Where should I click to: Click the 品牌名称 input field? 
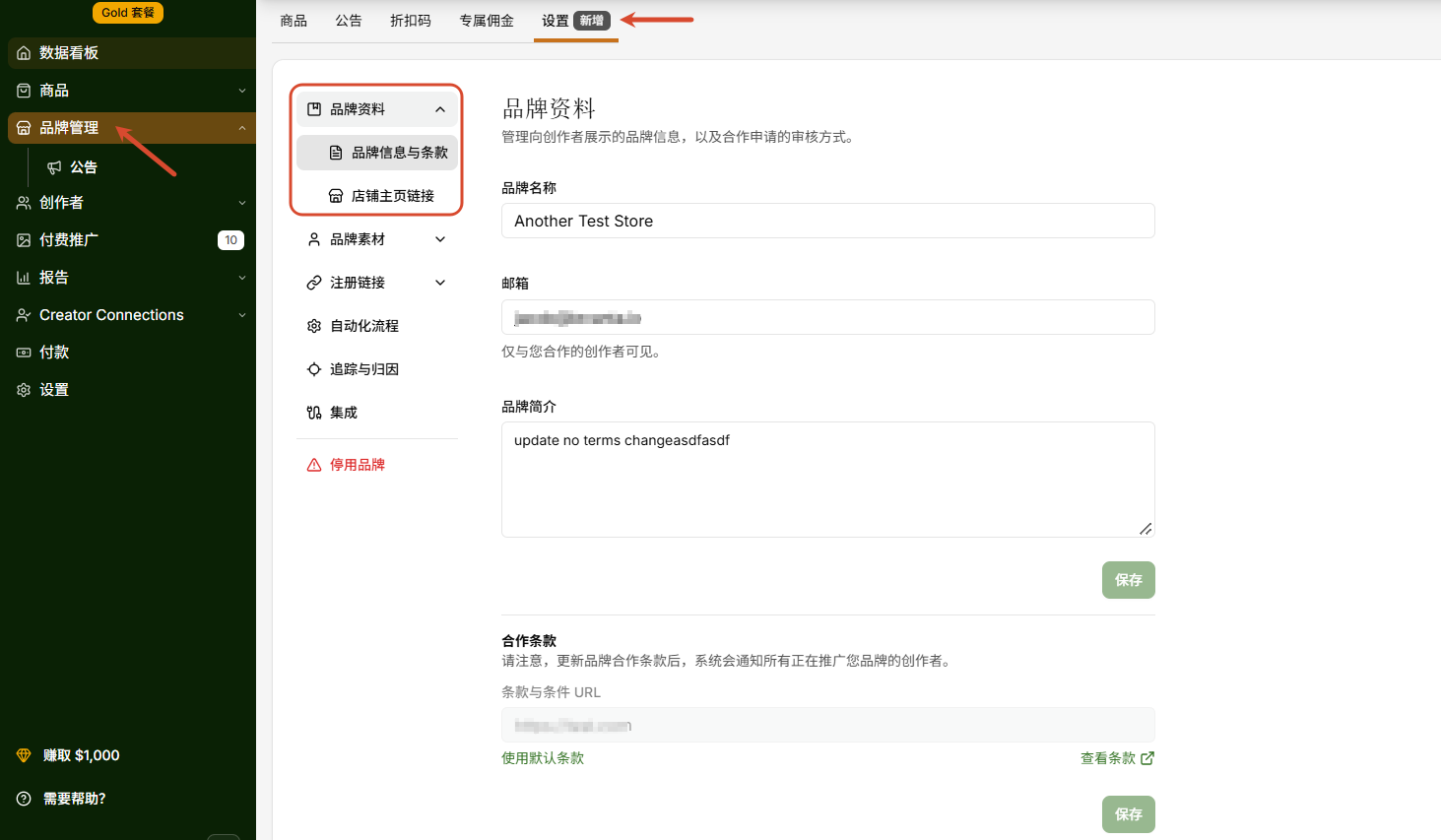[x=828, y=221]
